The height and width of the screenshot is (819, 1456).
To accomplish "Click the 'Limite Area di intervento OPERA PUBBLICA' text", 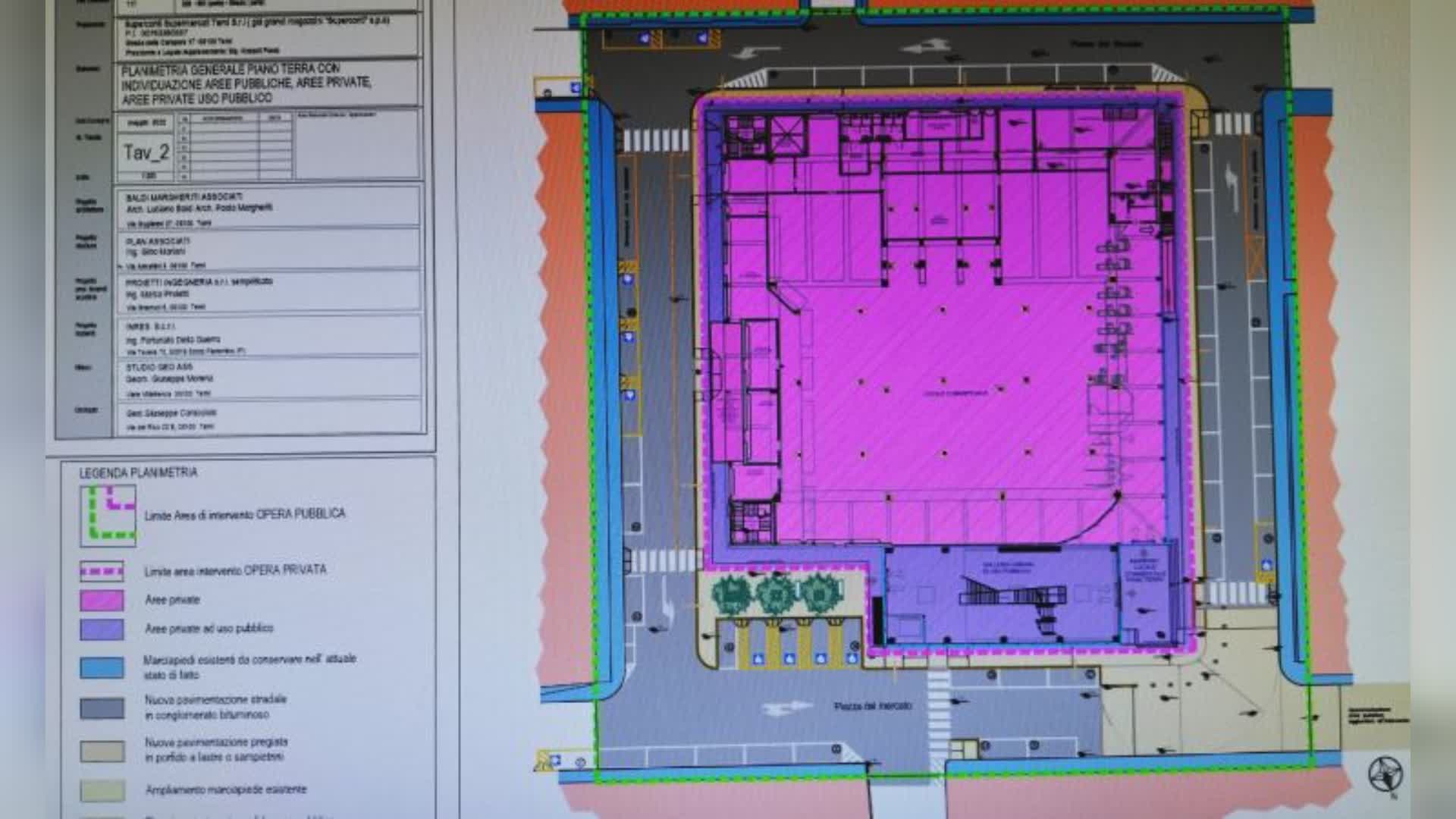I will click(245, 514).
